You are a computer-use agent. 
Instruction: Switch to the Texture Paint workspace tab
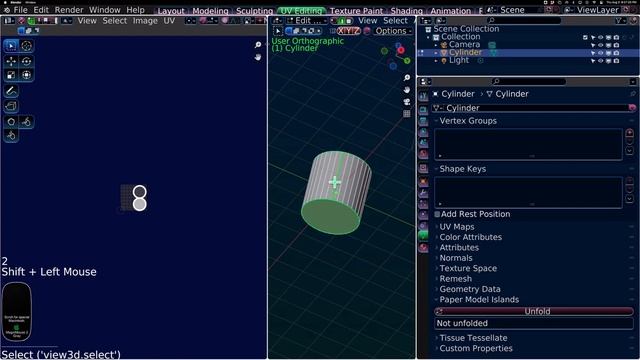pyautogui.click(x=356, y=11)
